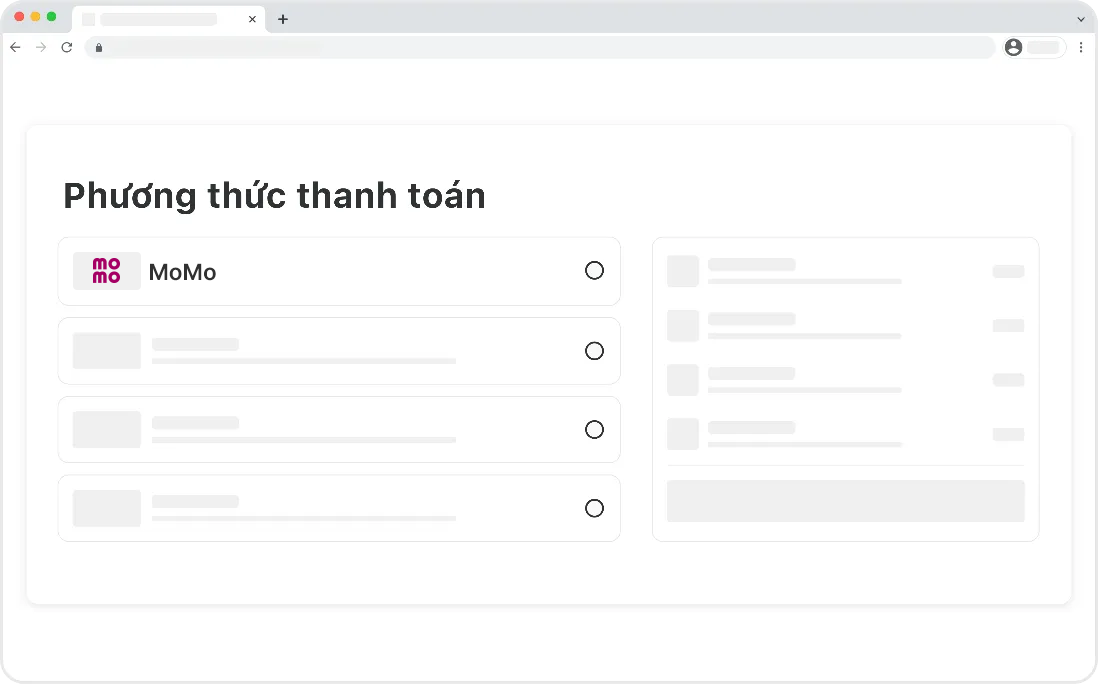Click the first item thumbnail in summary panel

[683, 271]
